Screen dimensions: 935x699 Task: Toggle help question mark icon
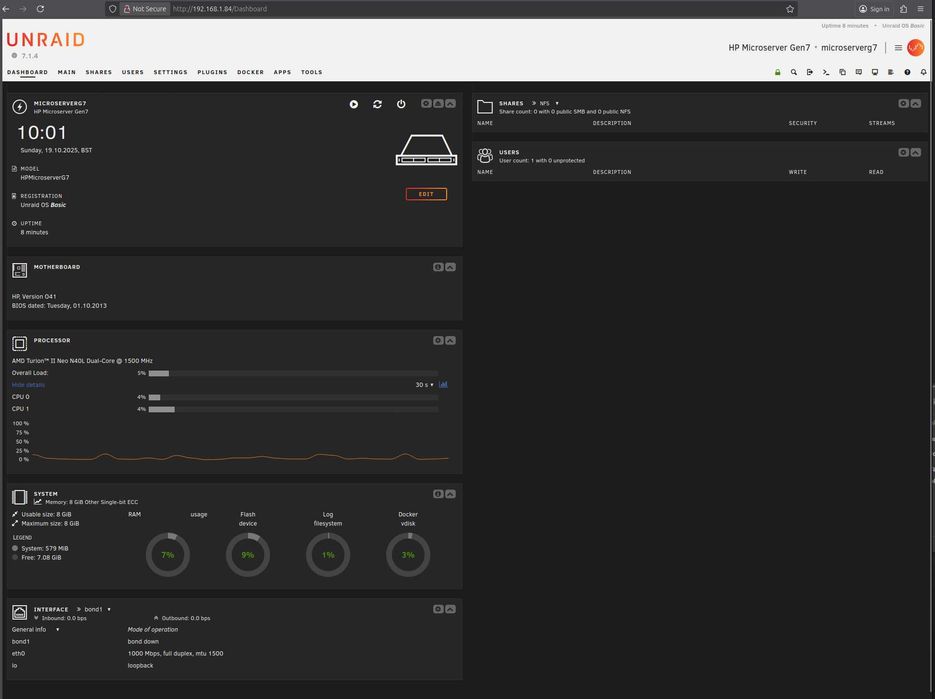[x=907, y=72]
